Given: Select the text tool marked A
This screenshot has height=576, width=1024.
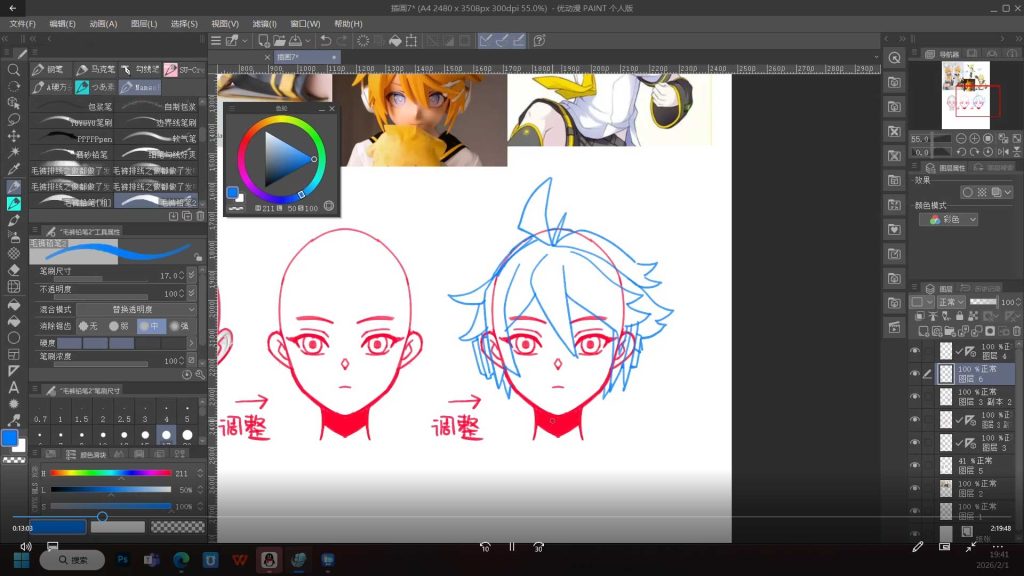Looking at the screenshot, I should [13, 387].
